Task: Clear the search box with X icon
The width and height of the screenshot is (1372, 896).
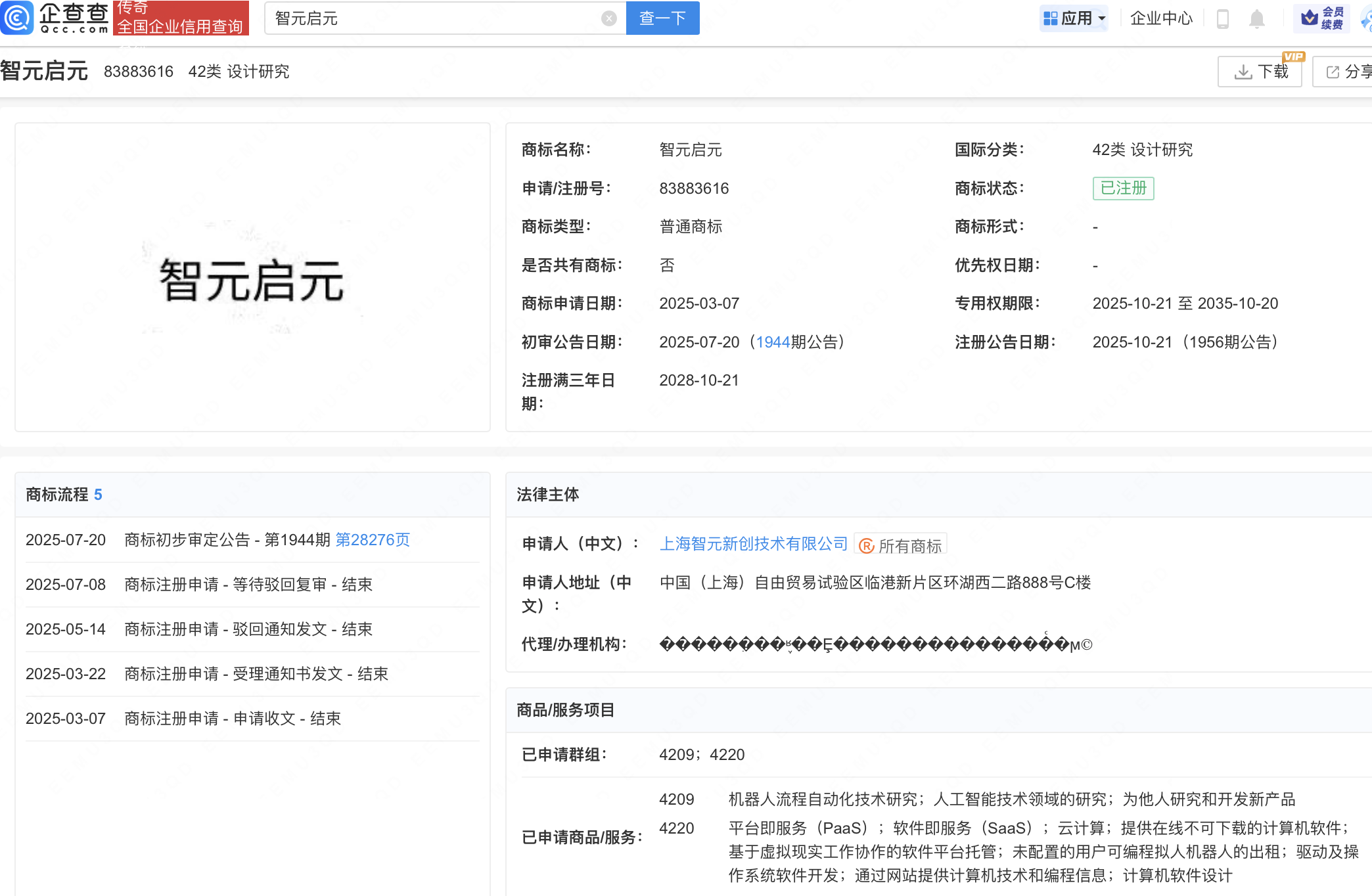Action: pos(608,18)
